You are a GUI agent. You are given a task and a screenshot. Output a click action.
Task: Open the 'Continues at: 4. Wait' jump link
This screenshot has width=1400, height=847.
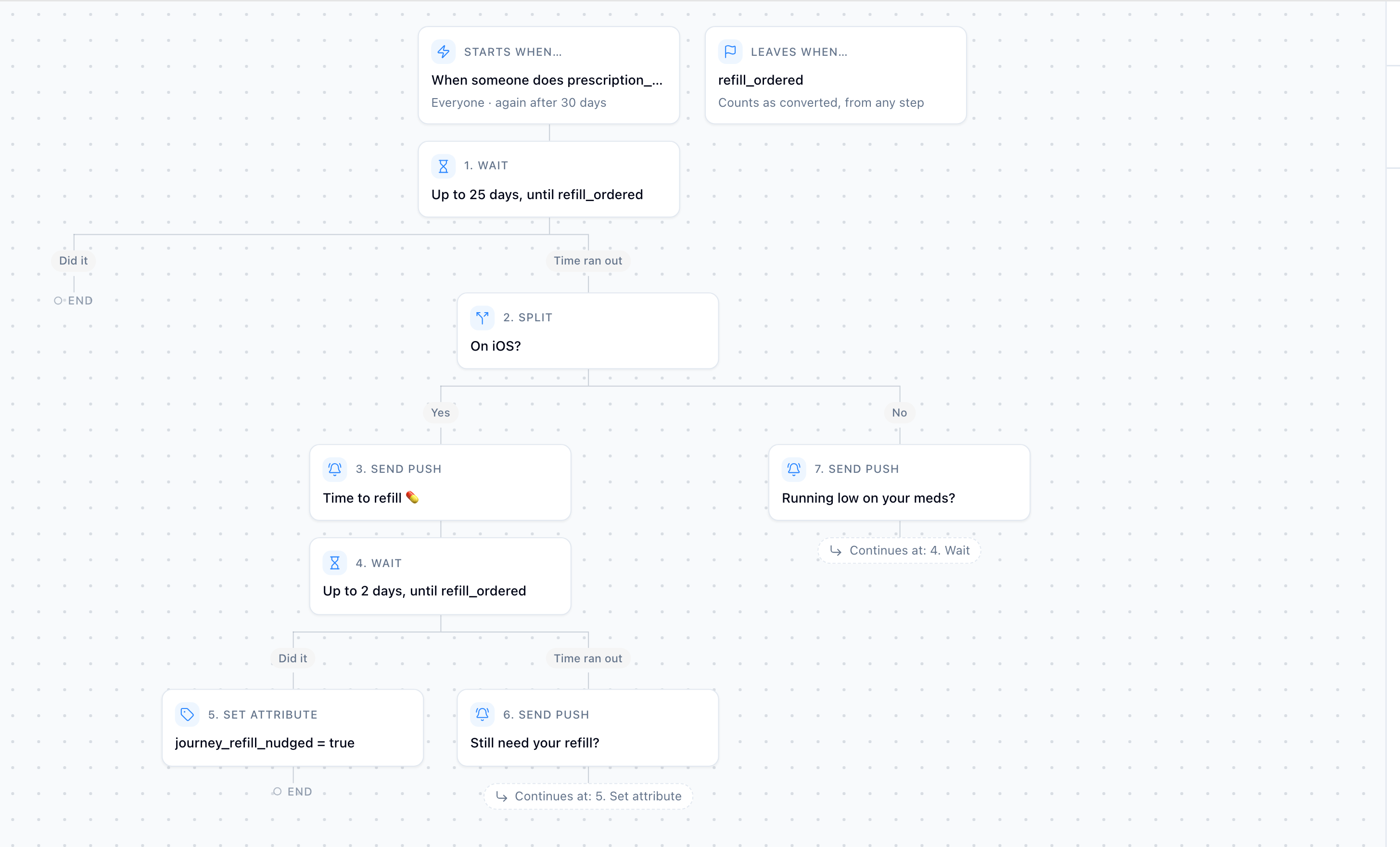[x=900, y=550]
